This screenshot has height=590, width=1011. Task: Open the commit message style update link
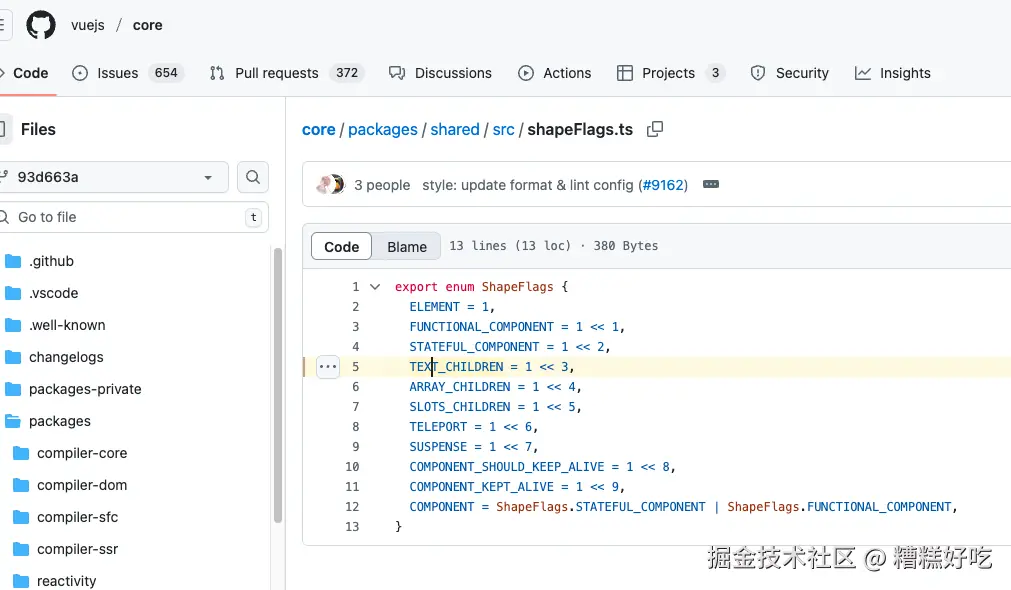[x=528, y=185]
